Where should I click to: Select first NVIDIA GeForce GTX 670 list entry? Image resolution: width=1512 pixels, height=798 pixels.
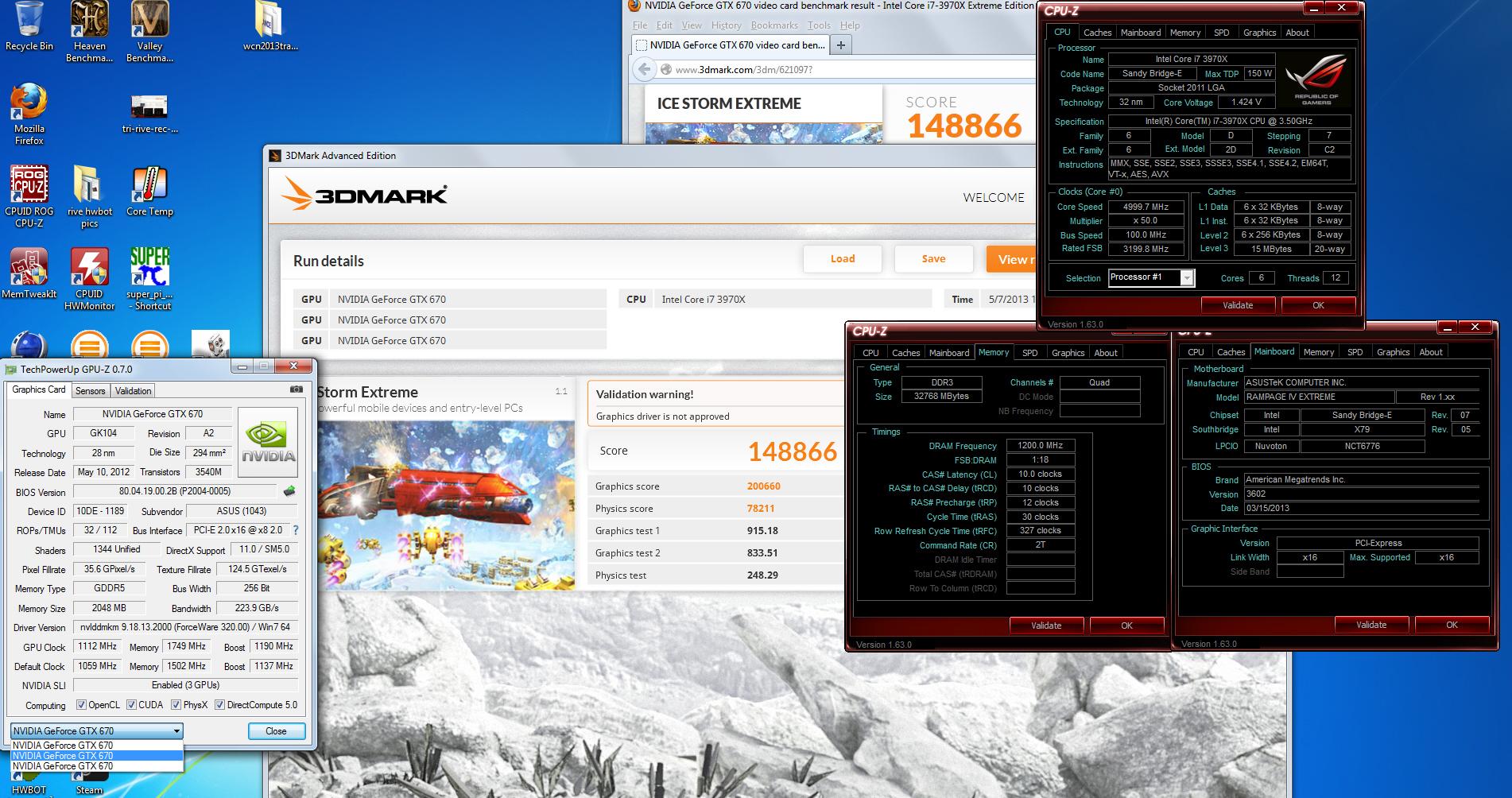click(96, 746)
